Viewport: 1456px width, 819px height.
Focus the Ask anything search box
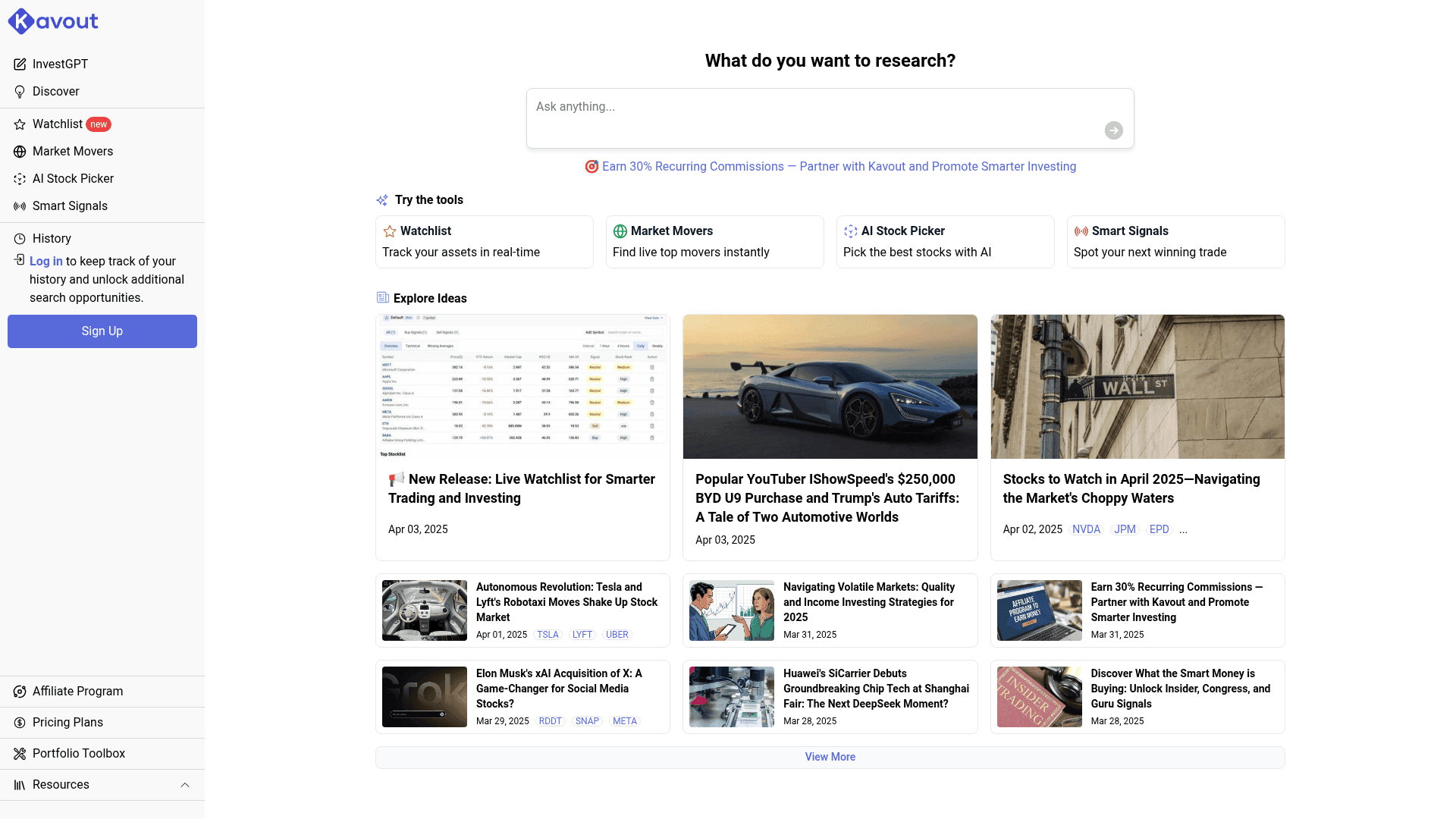830,118
